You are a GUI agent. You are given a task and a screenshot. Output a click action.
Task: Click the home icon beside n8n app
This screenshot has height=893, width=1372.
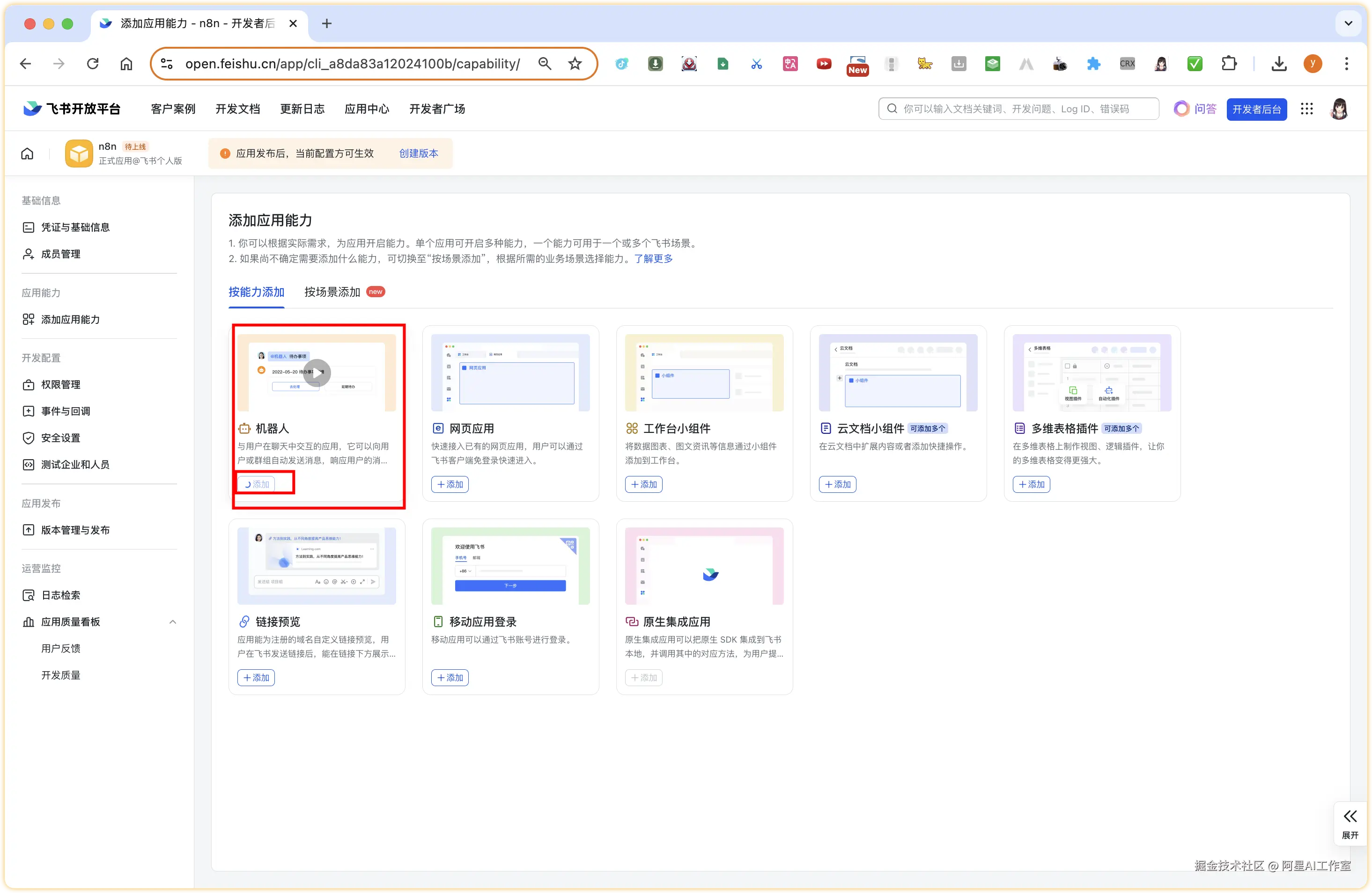pyautogui.click(x=27, y=153)
